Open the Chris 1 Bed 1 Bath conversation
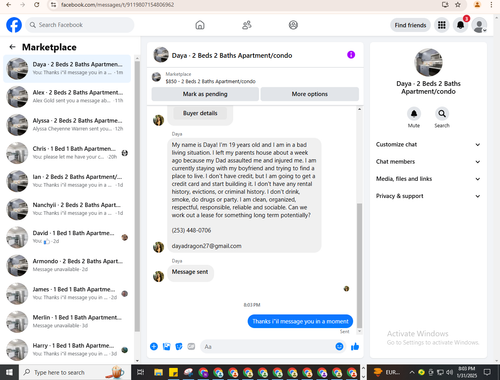Screen dimensions: 500x380 click(x=67, y=153)
